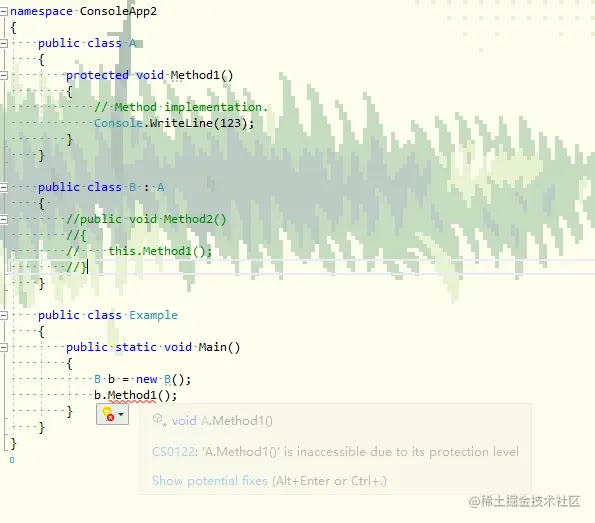The height and width of the screenshot is (523, 595).
Task: Click the Example class name identifier
Action: pos(153,315)
